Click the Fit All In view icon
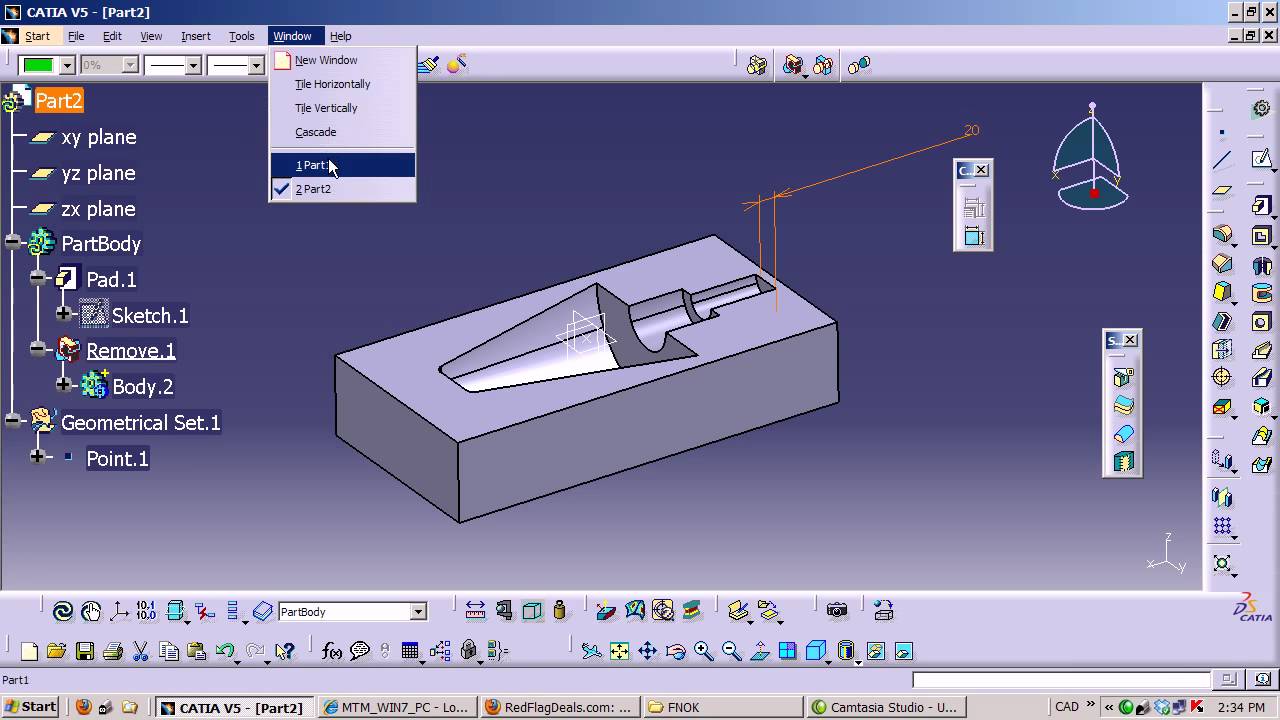 tap(620, 652)
